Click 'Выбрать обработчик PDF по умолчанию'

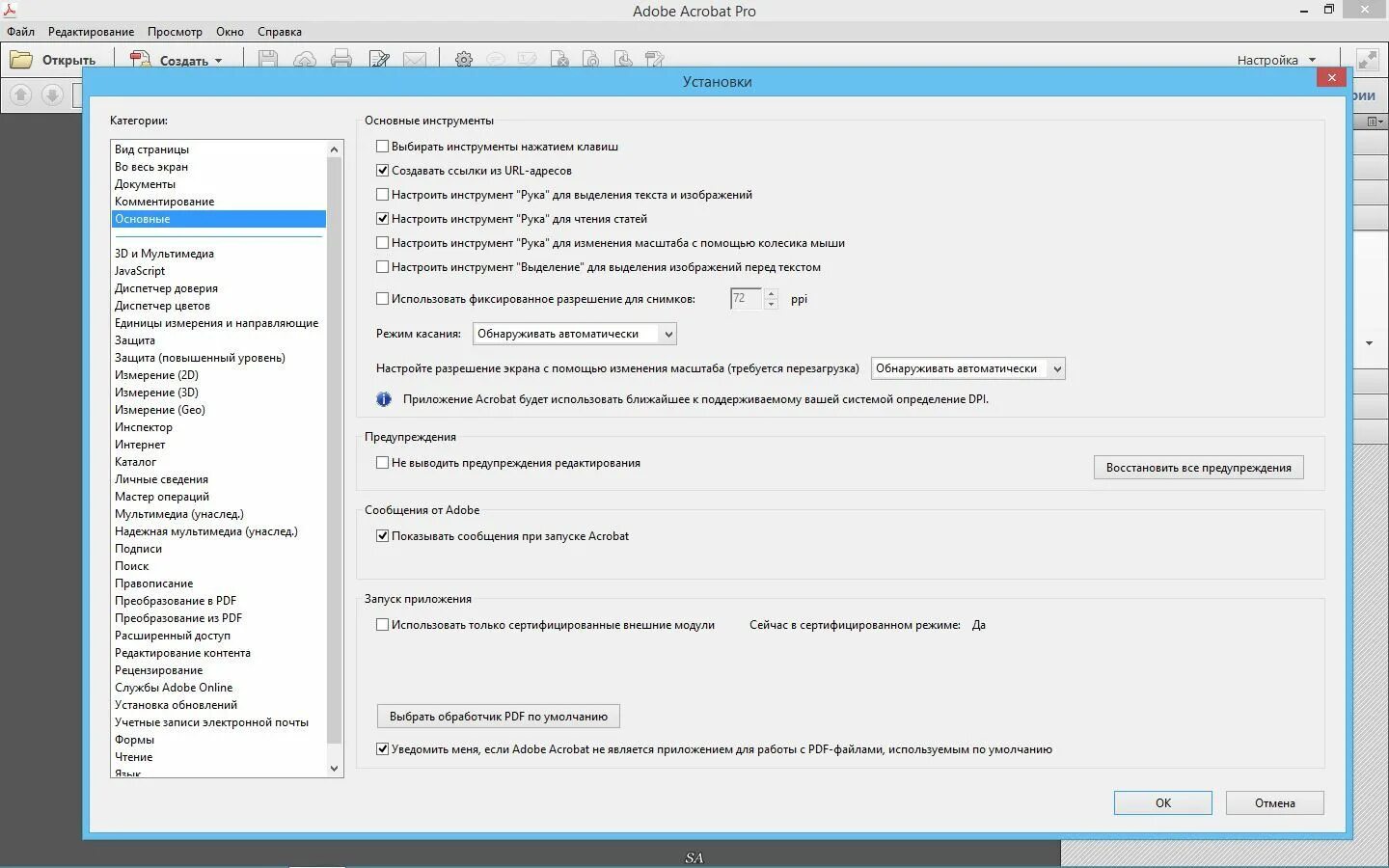click(x=498, y=717)
